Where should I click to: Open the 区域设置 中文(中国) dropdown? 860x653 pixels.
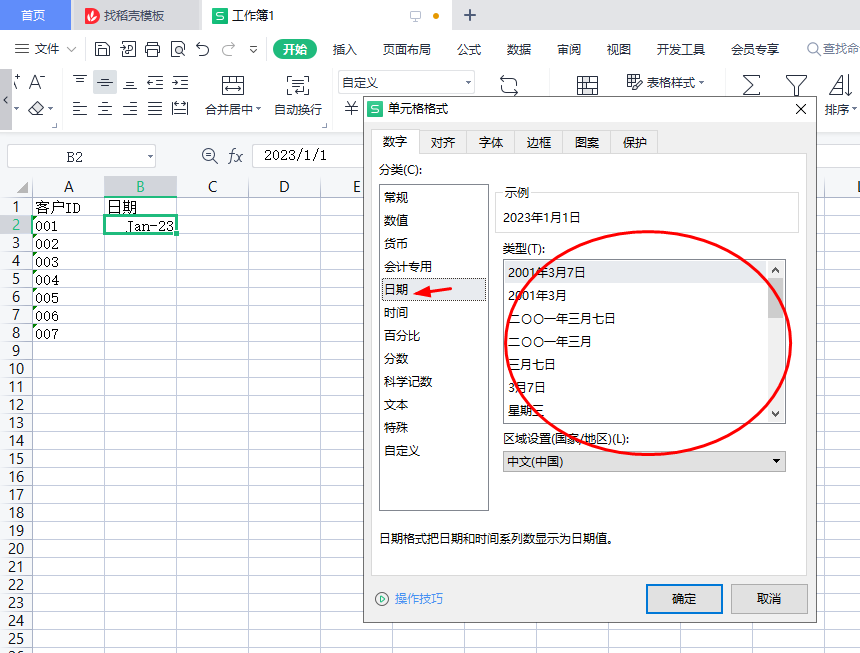644,462
